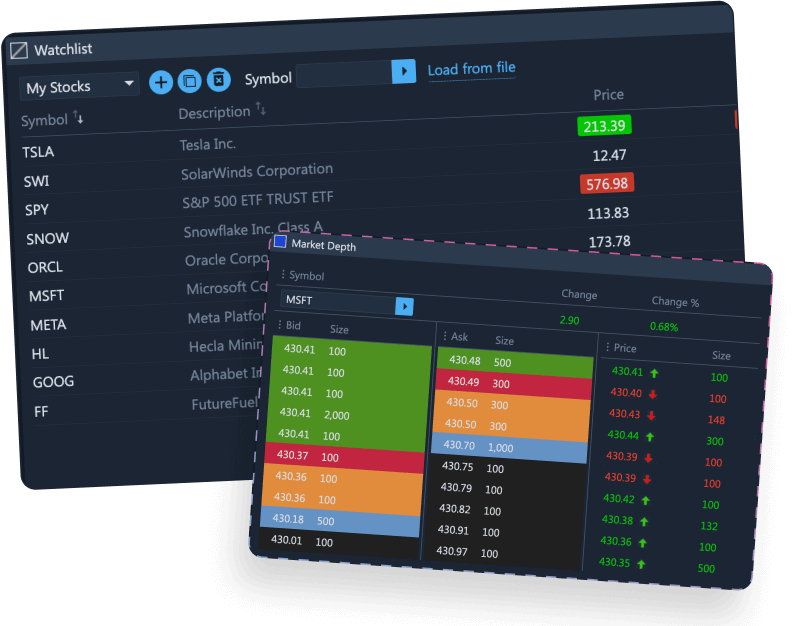
Task: Click the green up arrow next to 430.38
Action: tap(644, 522)
